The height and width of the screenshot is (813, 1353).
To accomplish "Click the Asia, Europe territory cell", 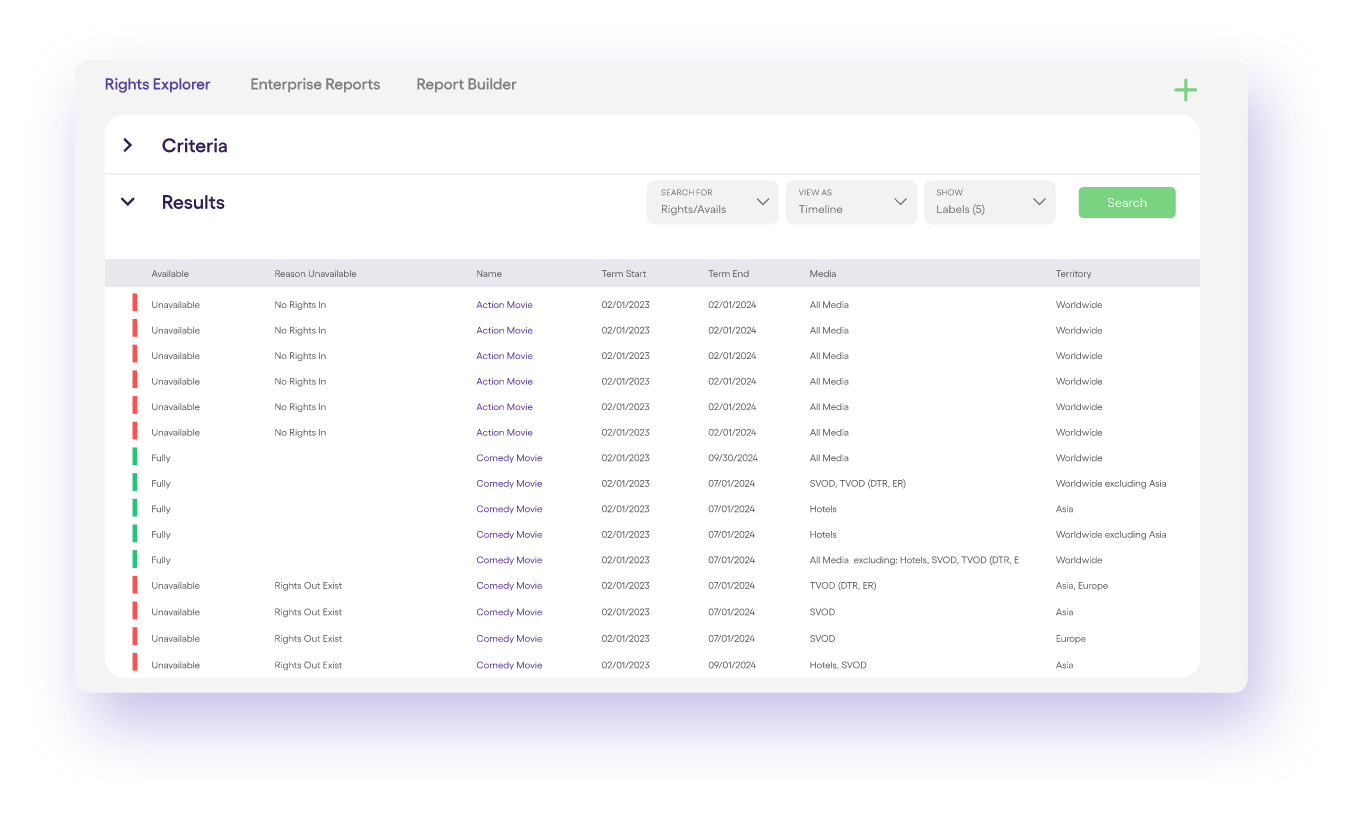I will point(1082,586).
